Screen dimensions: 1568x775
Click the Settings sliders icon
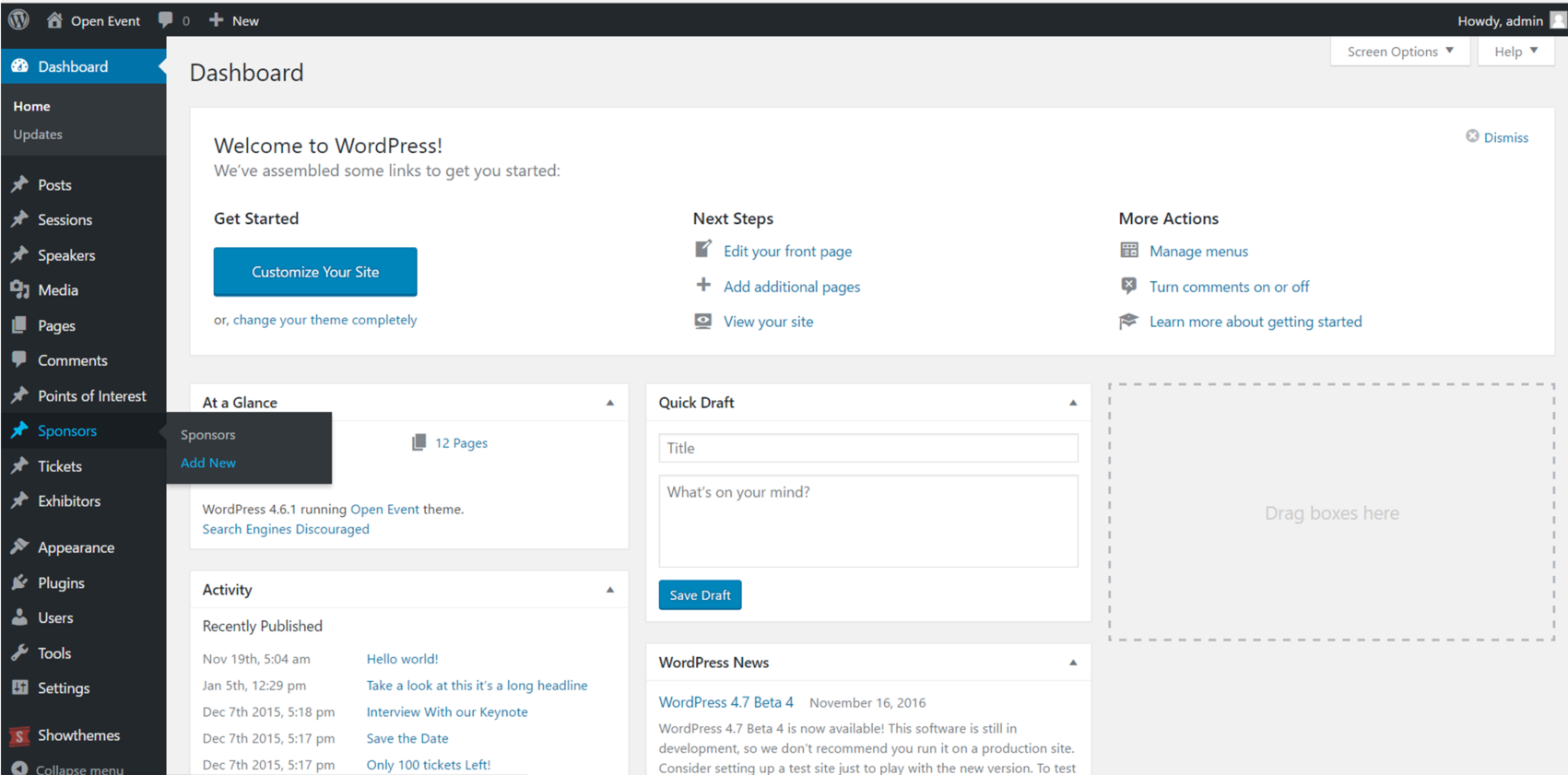pyautogui.click(x=19, y=687)
